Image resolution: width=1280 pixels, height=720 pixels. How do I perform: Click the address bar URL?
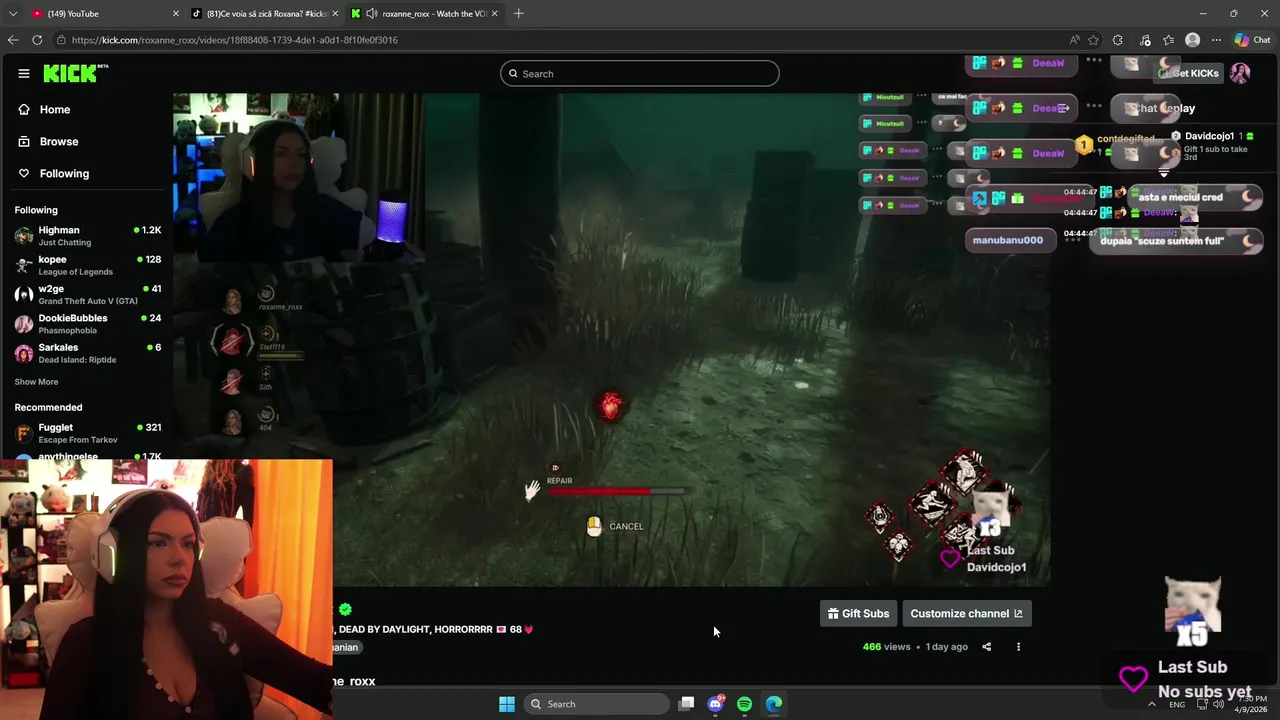click(x=234, y=40)
